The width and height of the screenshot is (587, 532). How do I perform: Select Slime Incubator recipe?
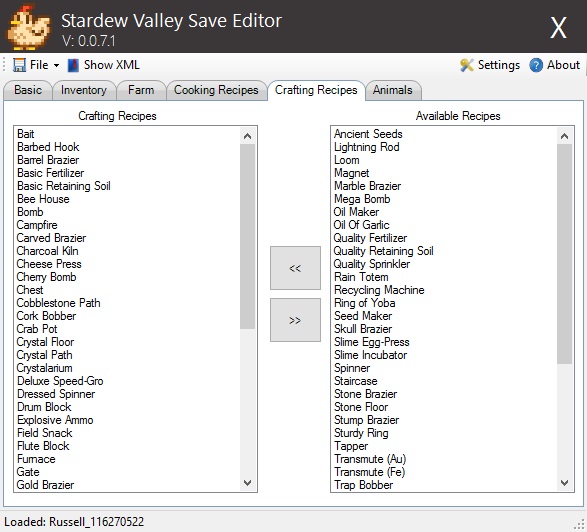pyautogui.click(x=370, y=355)
